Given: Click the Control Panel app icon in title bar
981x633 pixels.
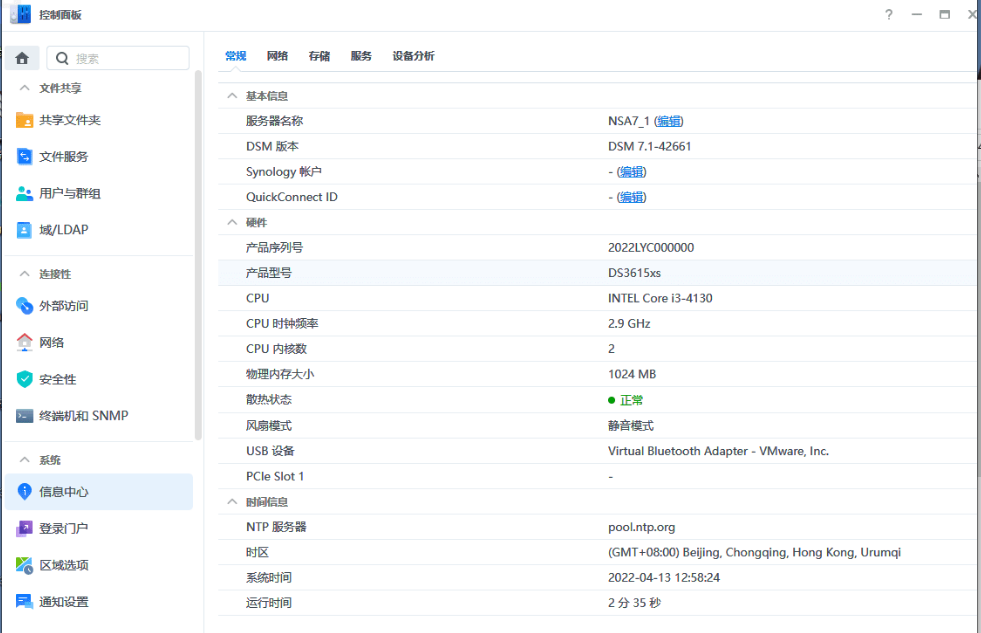Looking at the screenshot, I should click(x=21, y=14).
